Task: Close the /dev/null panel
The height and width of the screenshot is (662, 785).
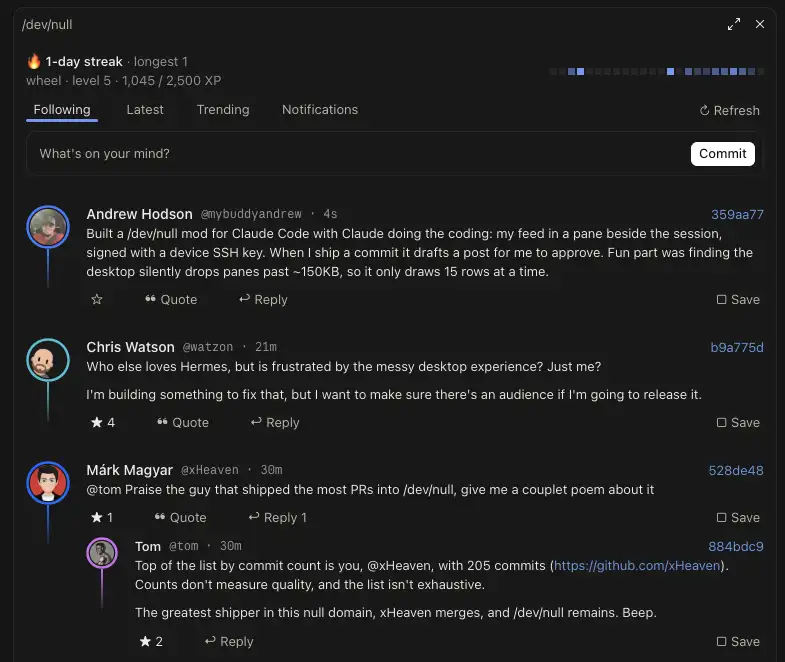Action: click(759, 24)
